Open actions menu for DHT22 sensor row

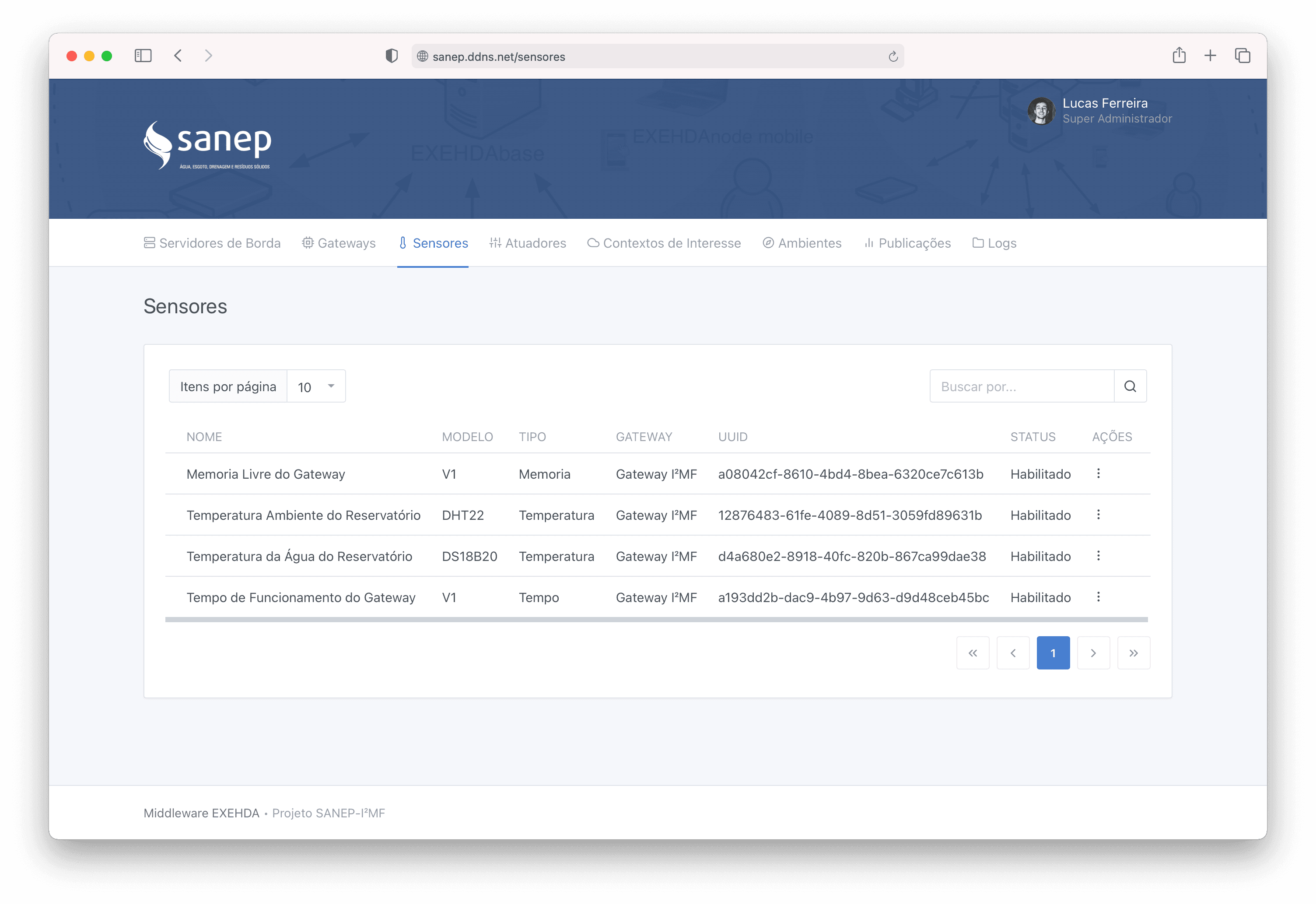click(1098, 515)
